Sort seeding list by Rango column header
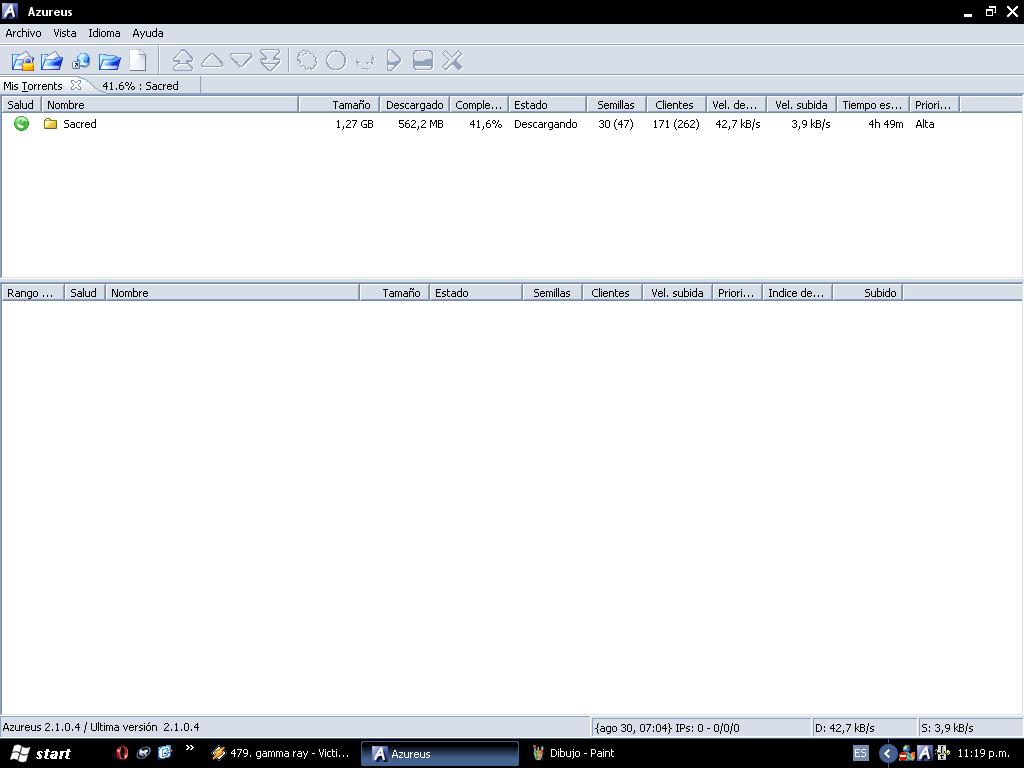1024x768 pixels. pyautogui.click(x=32, y=293)
